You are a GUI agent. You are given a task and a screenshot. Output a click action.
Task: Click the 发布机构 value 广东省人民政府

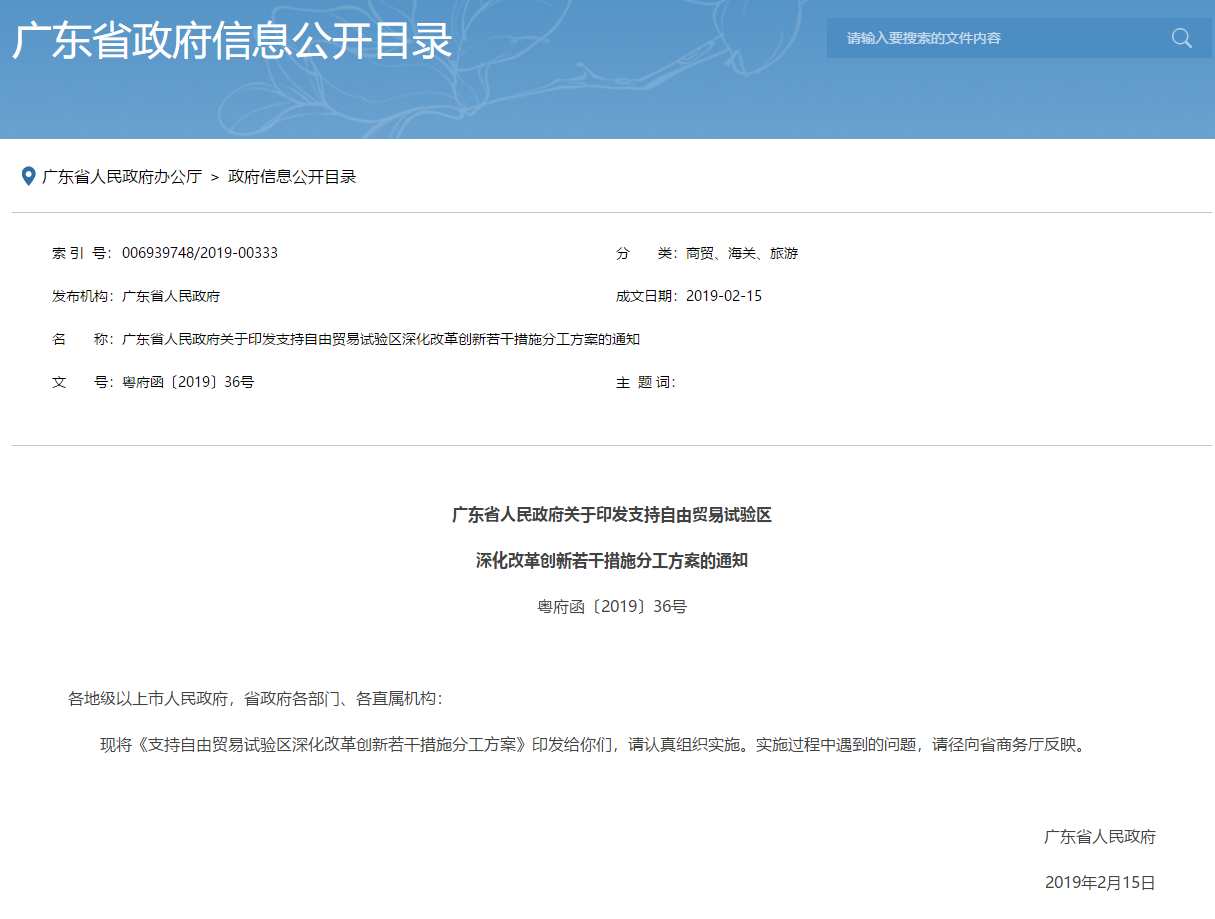[x=171, y=296]
